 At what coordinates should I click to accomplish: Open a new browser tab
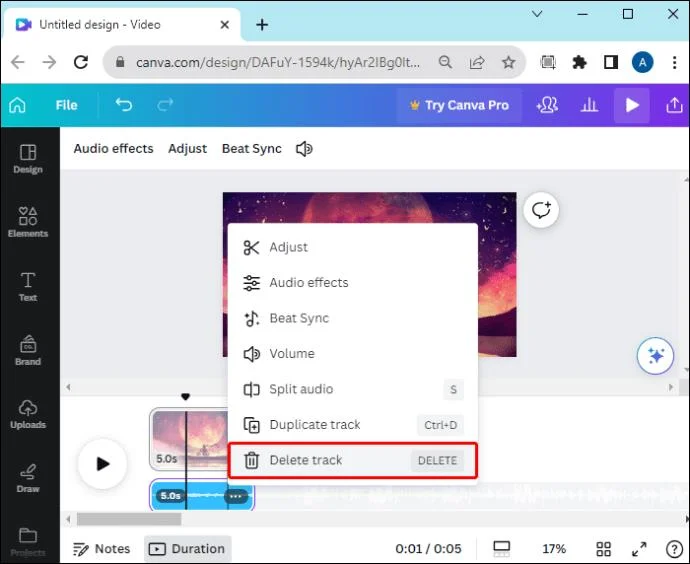pyautogui.click(x=262, y=25)
